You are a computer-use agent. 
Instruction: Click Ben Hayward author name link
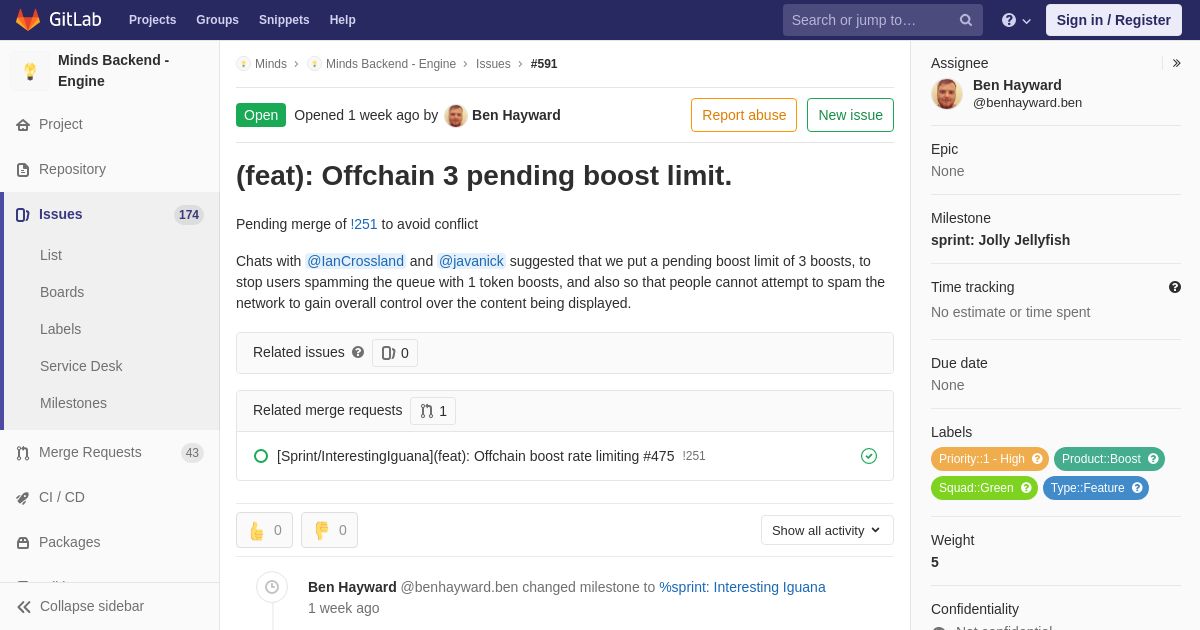point(516,115)
